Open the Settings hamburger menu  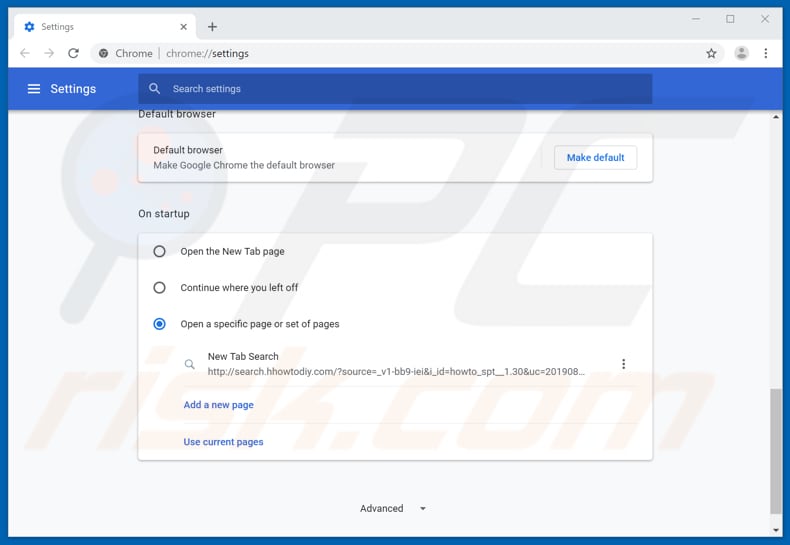point(34,89)
